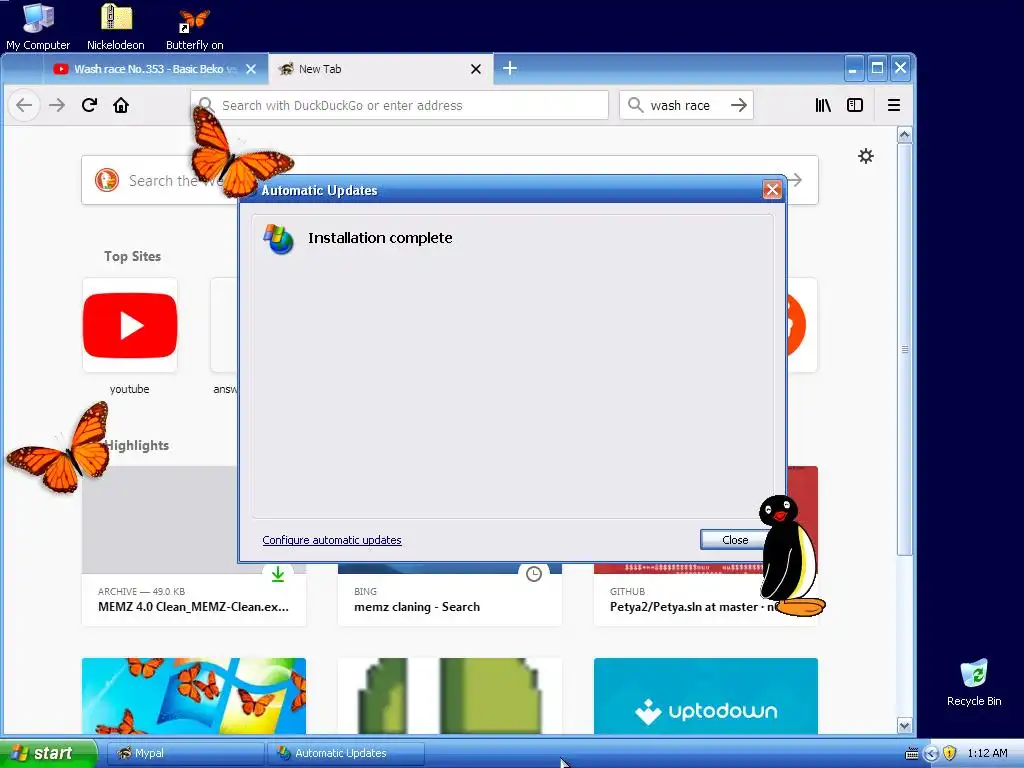This screenshot has width=1024, height=768.
Task: Click the Installation complete text
Action: click(x=380, y=238)
